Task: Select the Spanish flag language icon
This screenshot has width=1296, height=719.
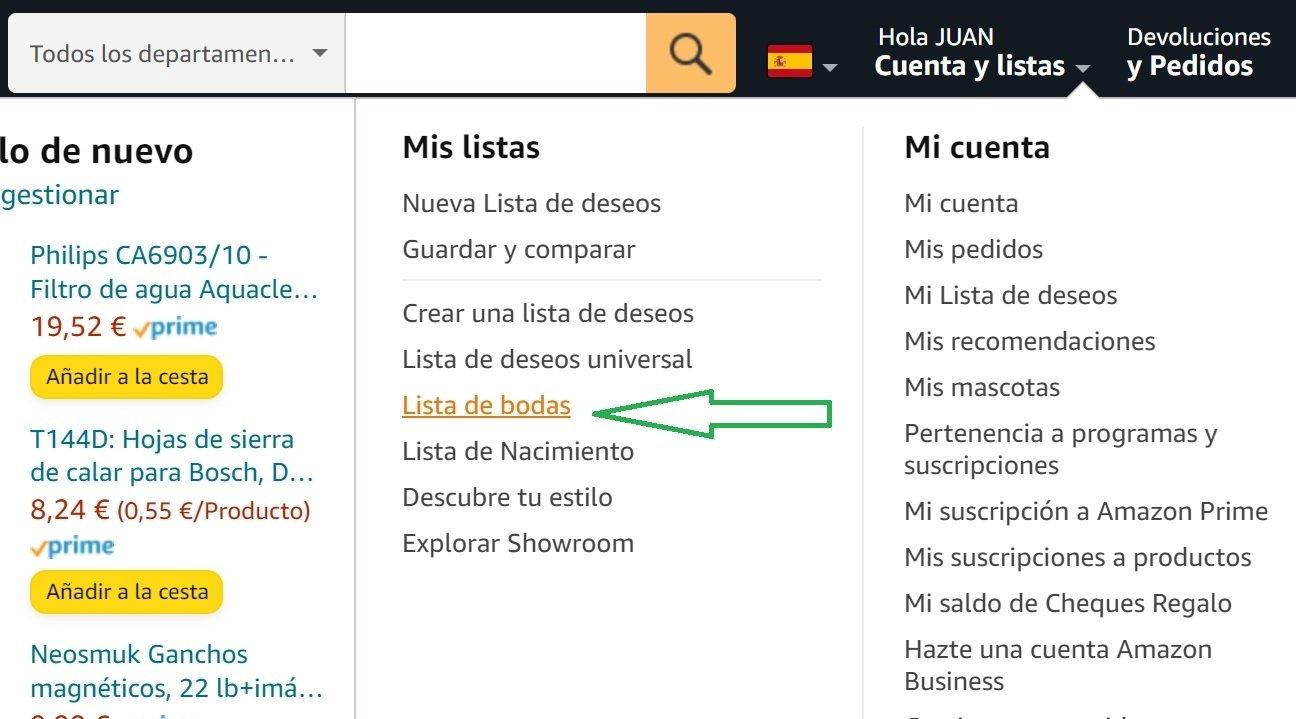Action: (x=789, y=62)
